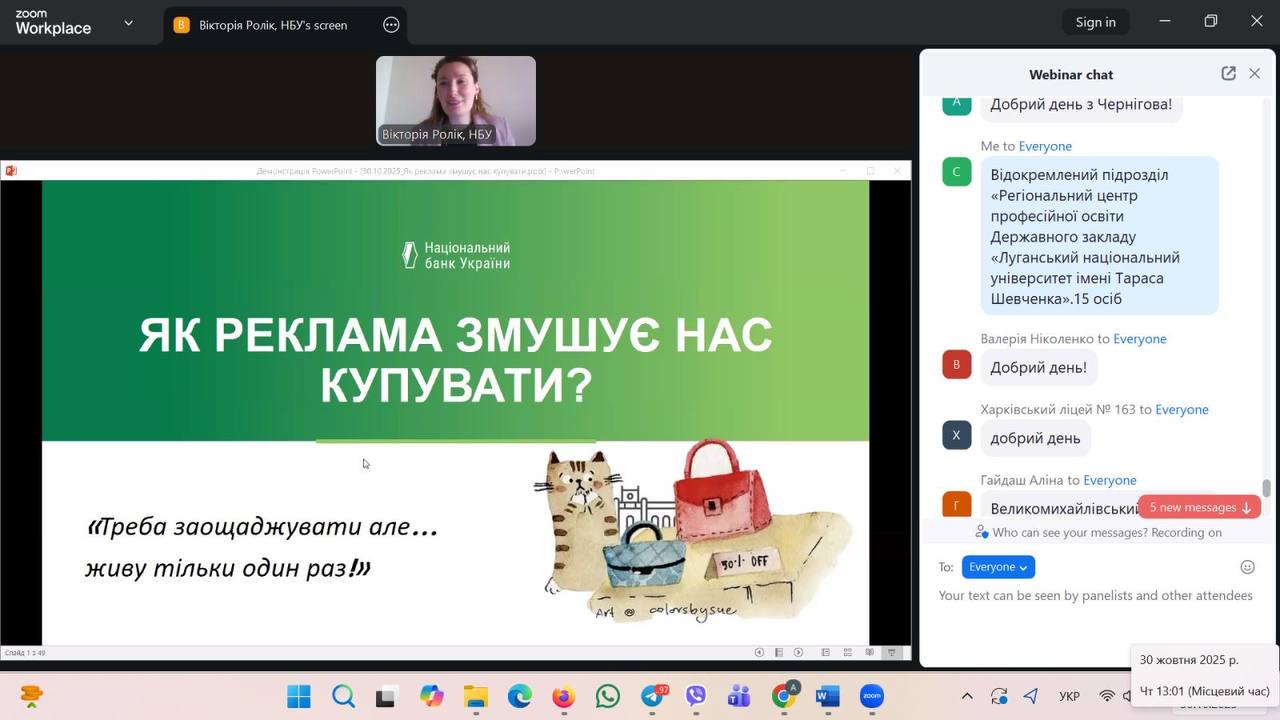1280x720 pixels.
Task: Go to next slide in PowerPoint reading view
Action: point(798,653)
